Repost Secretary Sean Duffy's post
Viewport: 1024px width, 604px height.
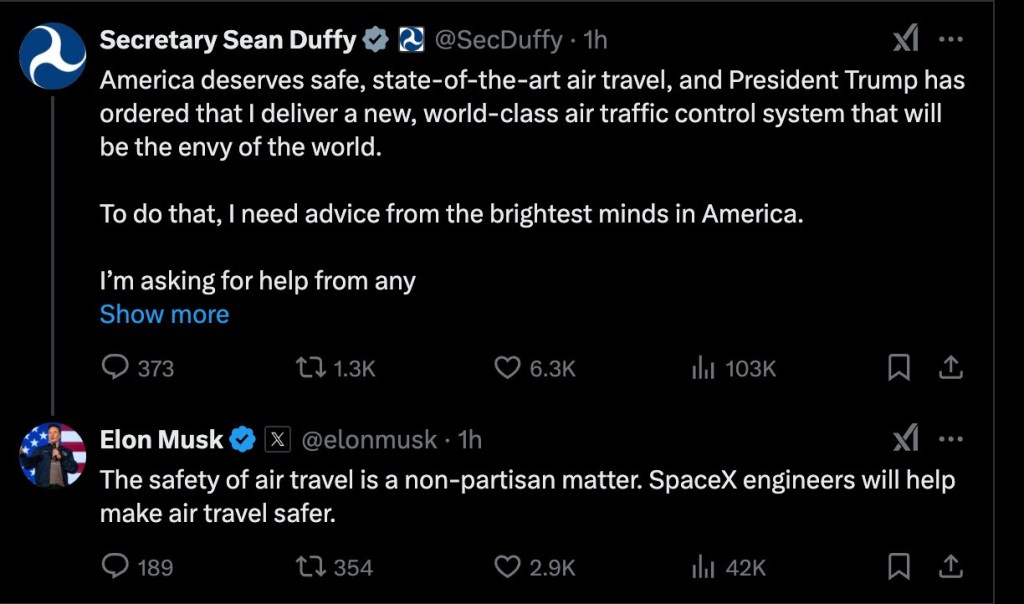click(311, 368)
